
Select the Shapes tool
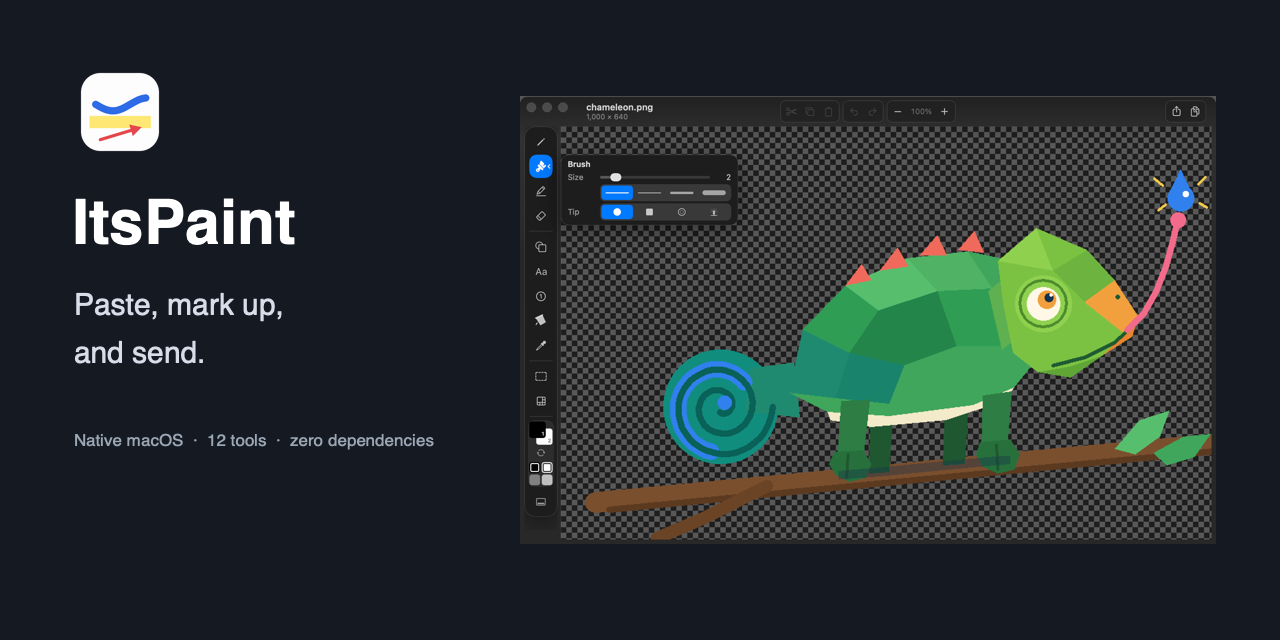(x=541, y=247)
